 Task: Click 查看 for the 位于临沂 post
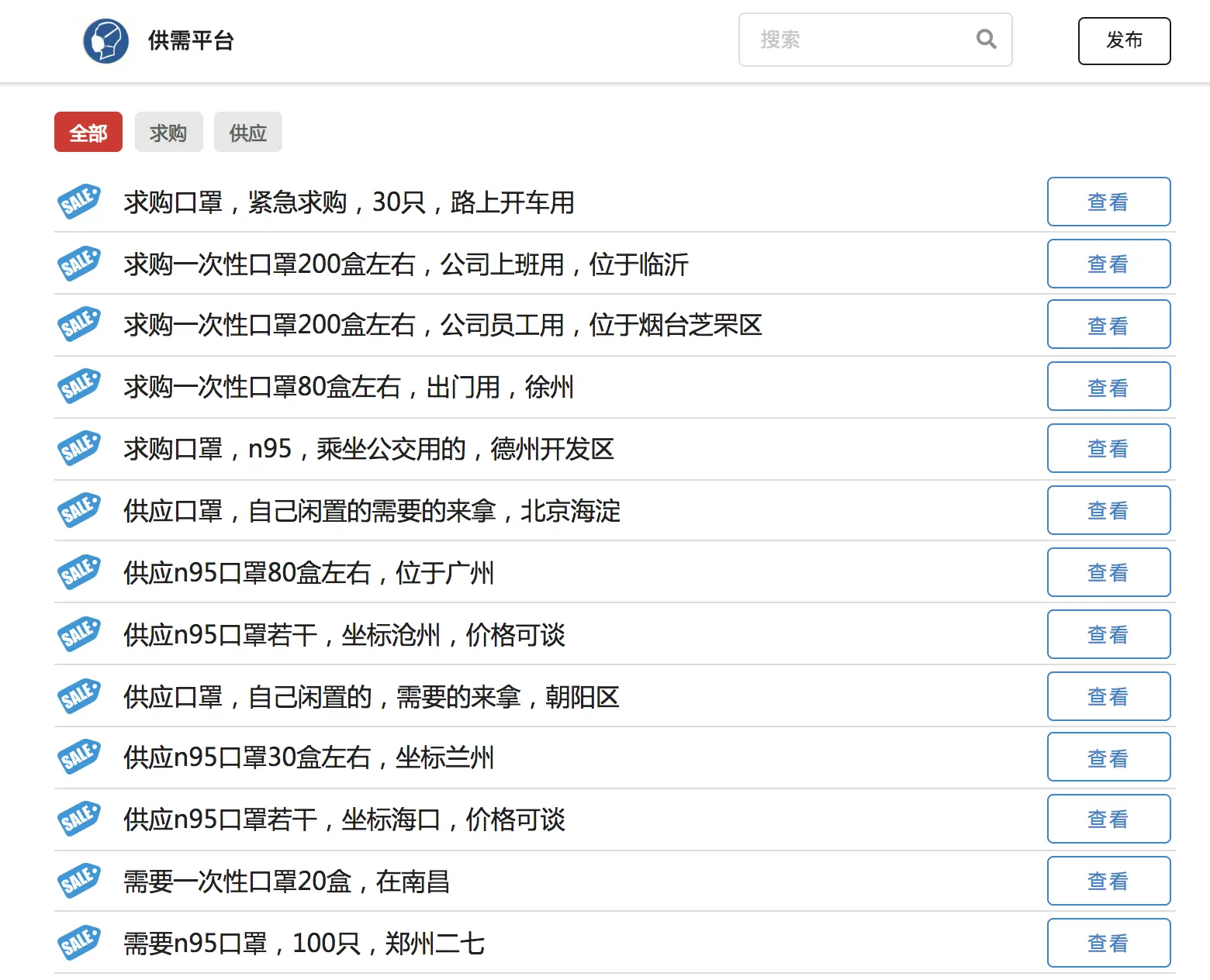tap(1108, 264)
